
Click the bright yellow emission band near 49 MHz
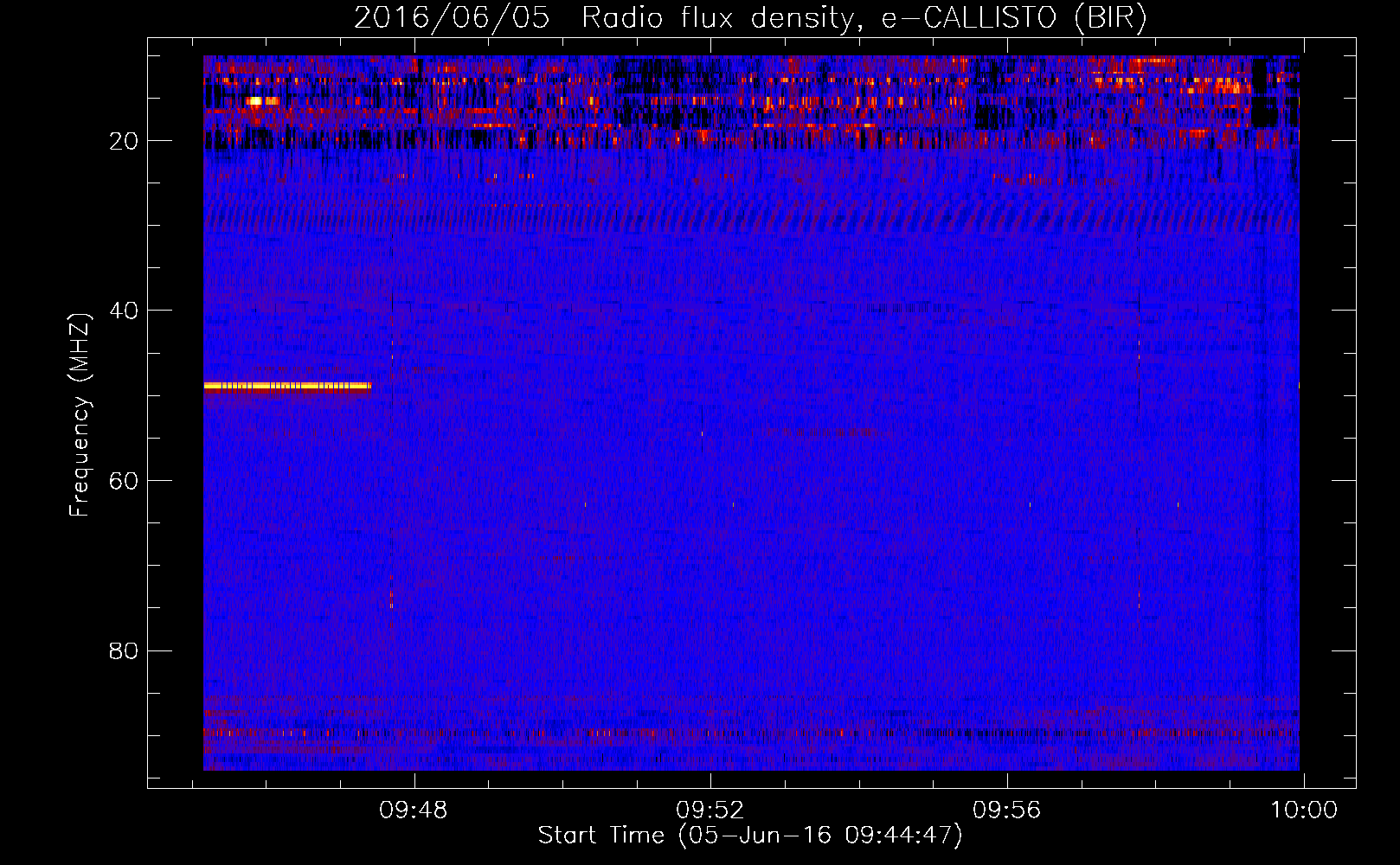pos(287,387)
